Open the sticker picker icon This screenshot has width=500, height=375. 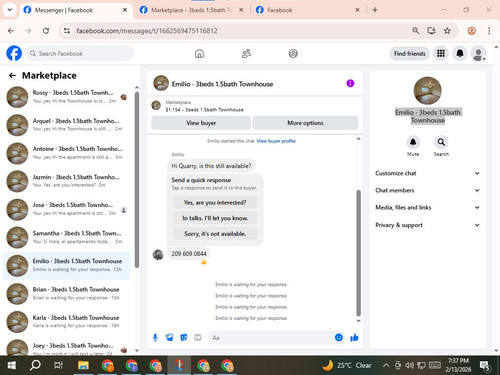tap(184, 338)
